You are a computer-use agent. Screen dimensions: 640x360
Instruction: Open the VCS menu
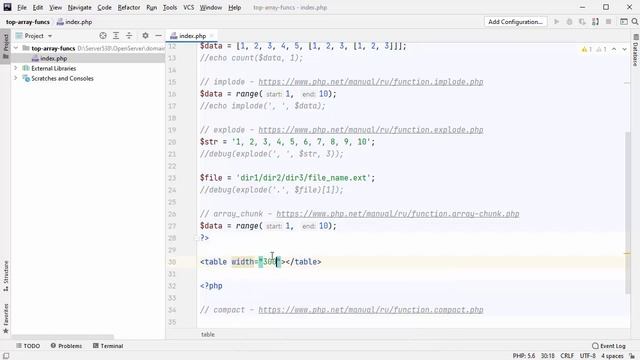189,7
